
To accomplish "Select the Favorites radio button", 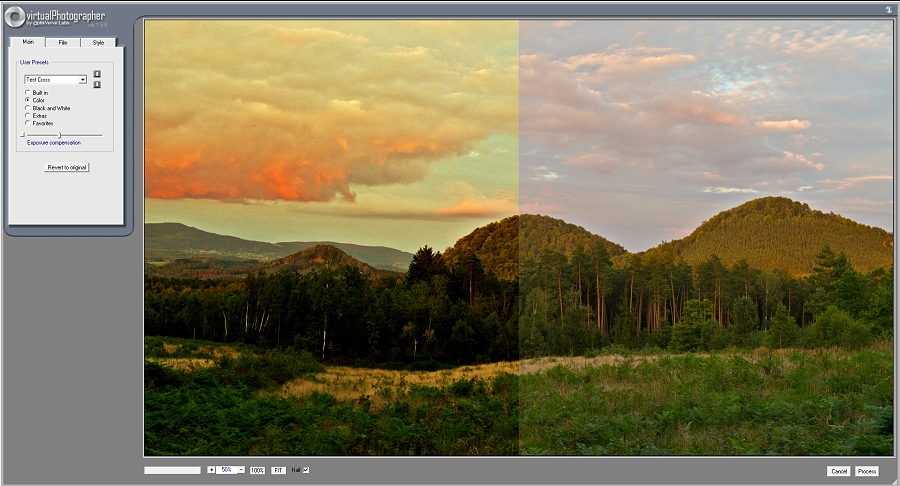I will [x=28, y=123].
